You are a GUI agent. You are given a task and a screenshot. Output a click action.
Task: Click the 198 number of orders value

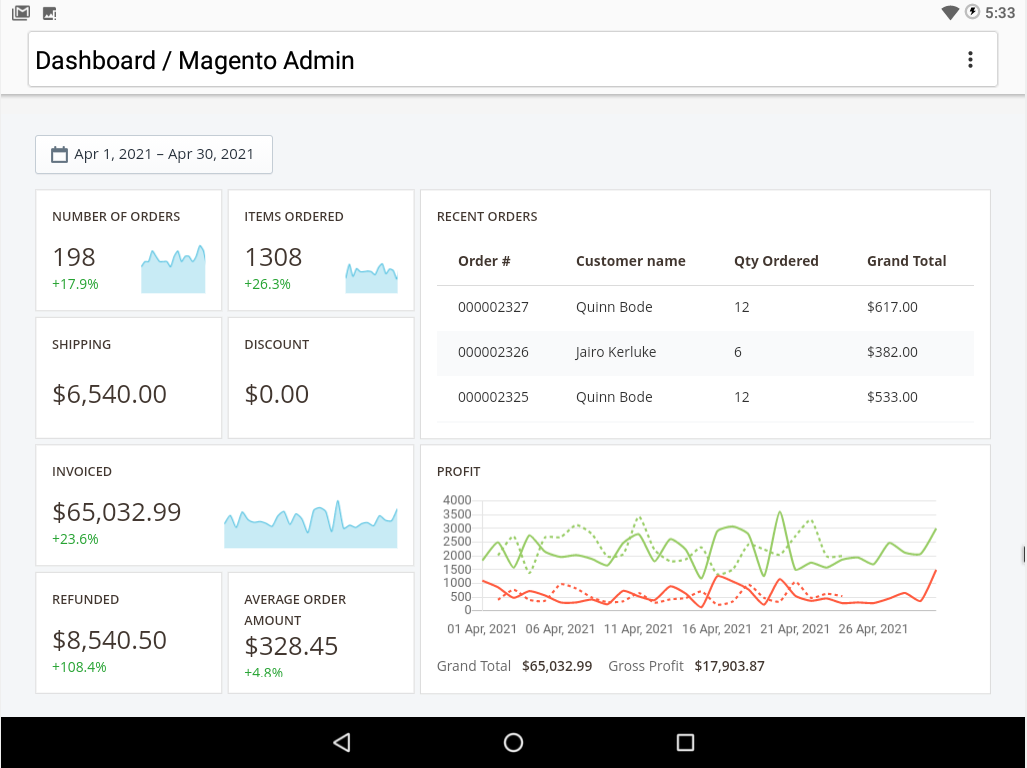(x=74, y=257)
